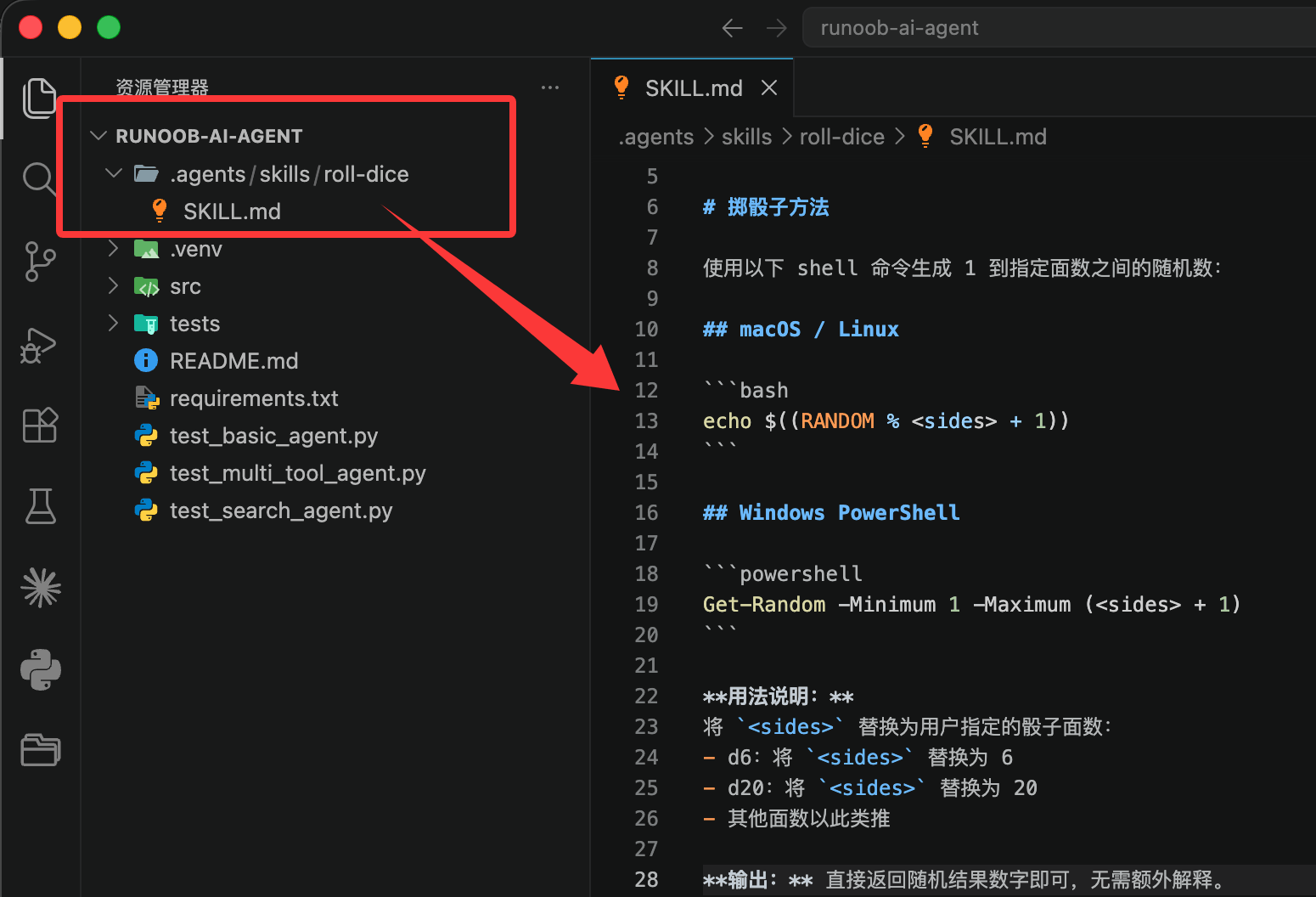This screenshot has height=897, width=1316.
Task: Click line number 13 in the gutter
Action: [x=646, y=421]
